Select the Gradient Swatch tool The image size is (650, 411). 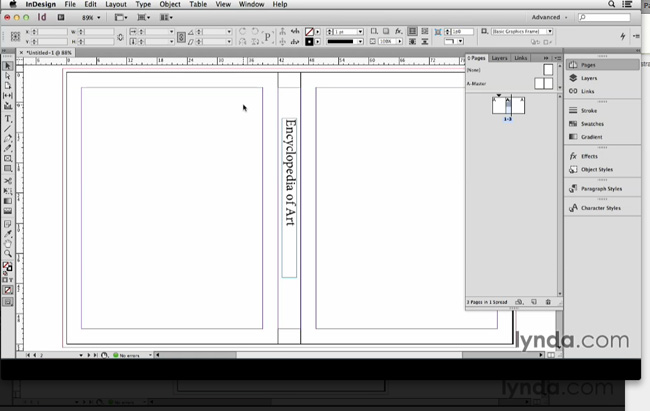(x=8, y=201)
